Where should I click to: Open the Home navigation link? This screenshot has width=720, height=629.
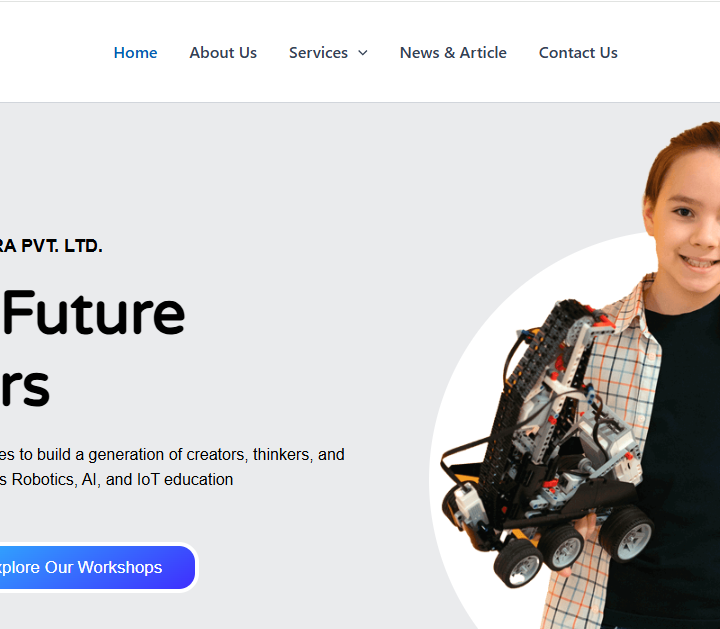135,53
